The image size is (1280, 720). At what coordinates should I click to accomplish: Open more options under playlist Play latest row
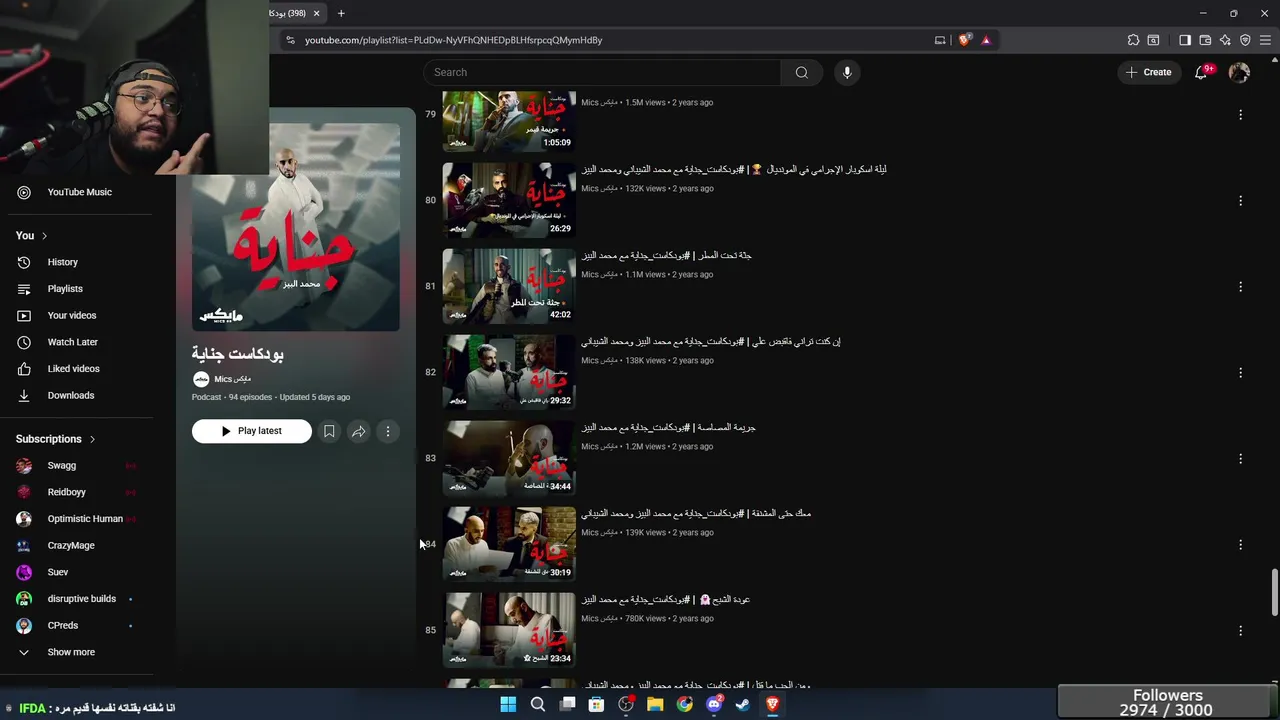point(388,431)
